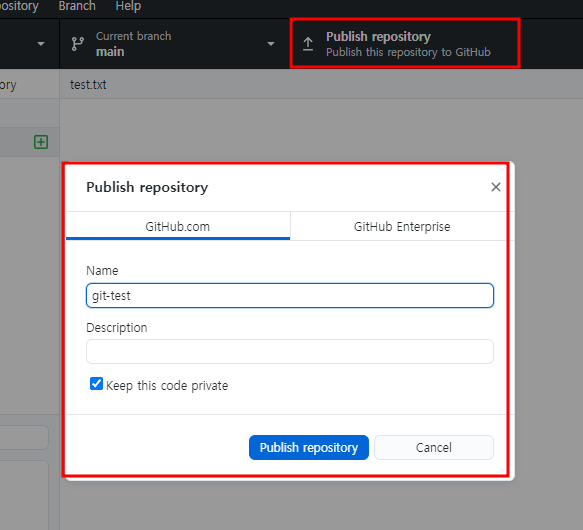The height and width of the screenshot is (530, 583).
Task: Select the test.txt file header
Action: coord(88,85)
